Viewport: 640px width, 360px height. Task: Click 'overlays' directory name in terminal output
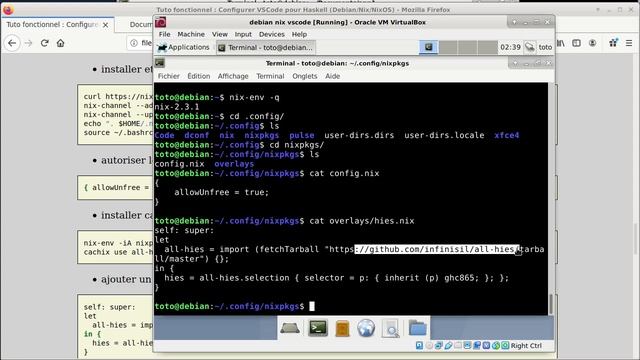pos(234,164)
